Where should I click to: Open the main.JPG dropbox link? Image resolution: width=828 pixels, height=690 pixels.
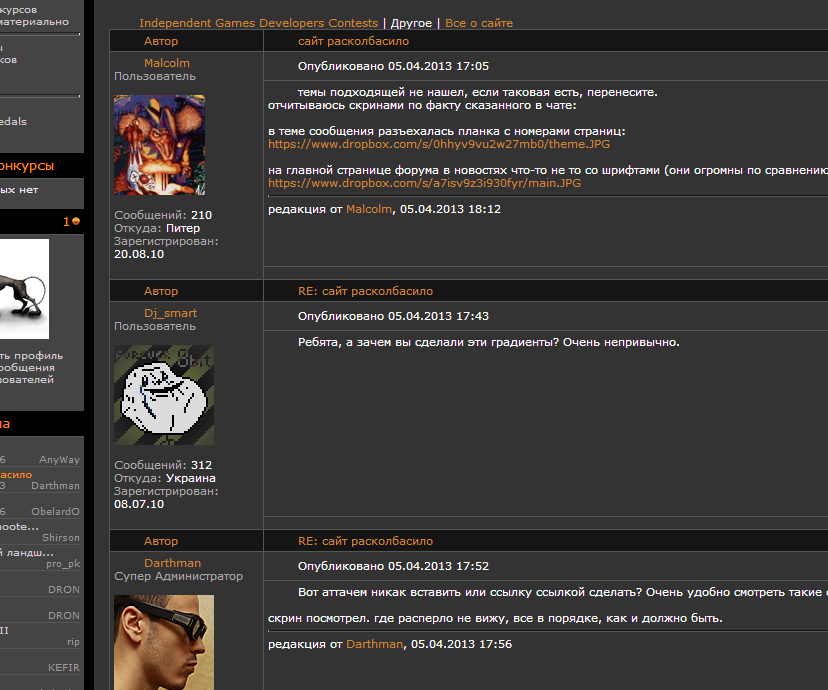point(425,183)
